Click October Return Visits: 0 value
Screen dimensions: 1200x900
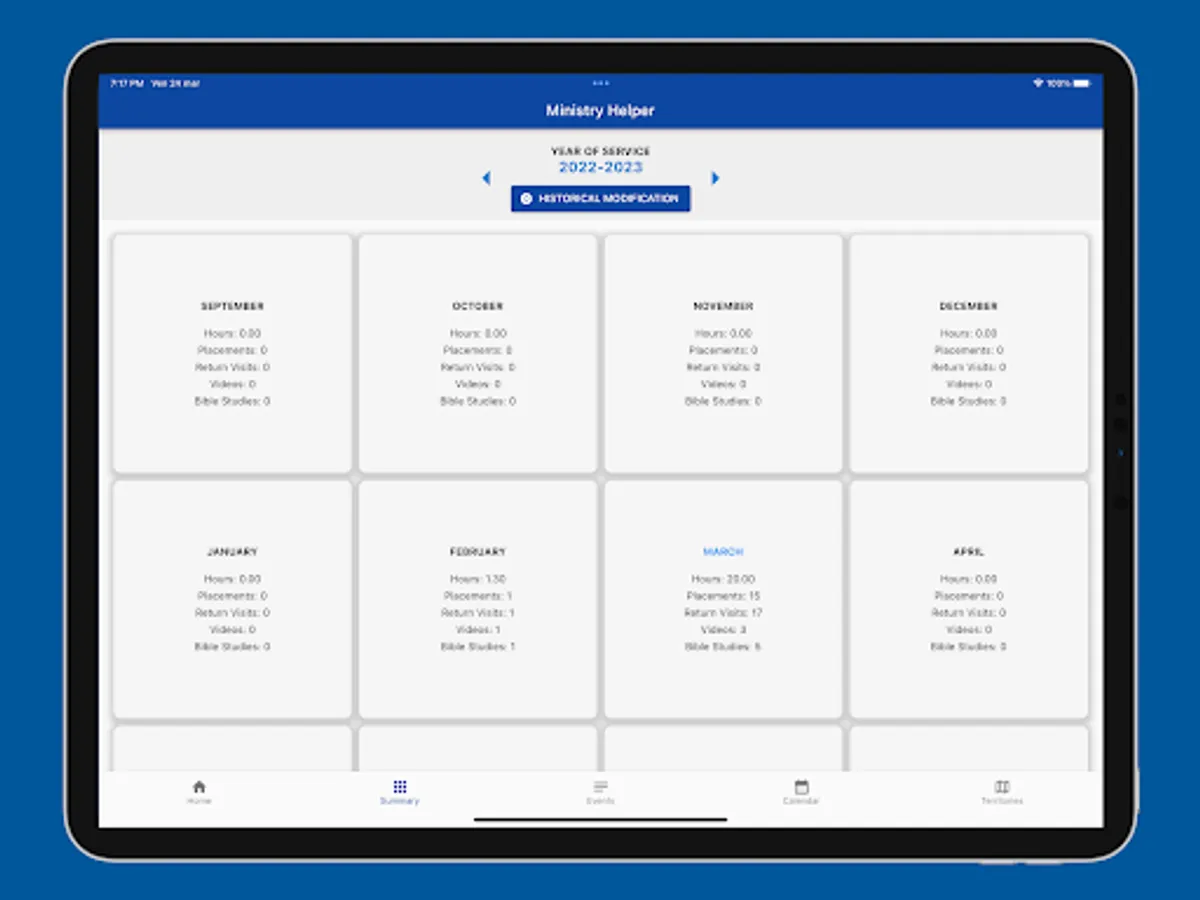click(478, 367)
